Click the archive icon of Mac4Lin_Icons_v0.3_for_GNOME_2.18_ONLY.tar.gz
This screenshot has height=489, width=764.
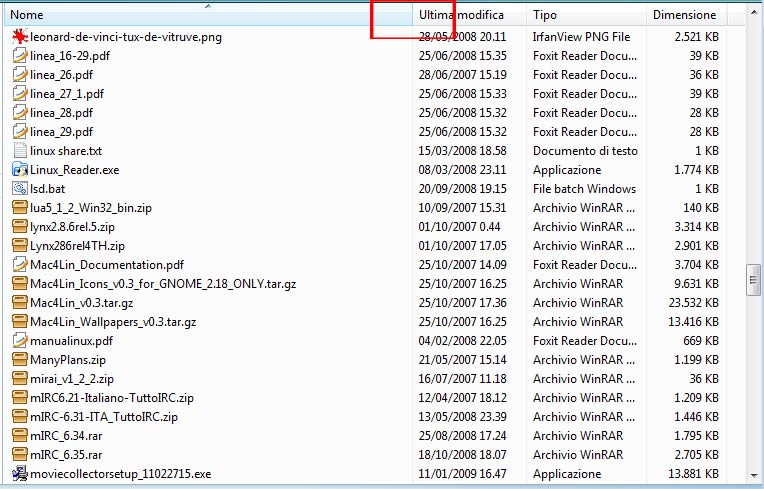20,283
